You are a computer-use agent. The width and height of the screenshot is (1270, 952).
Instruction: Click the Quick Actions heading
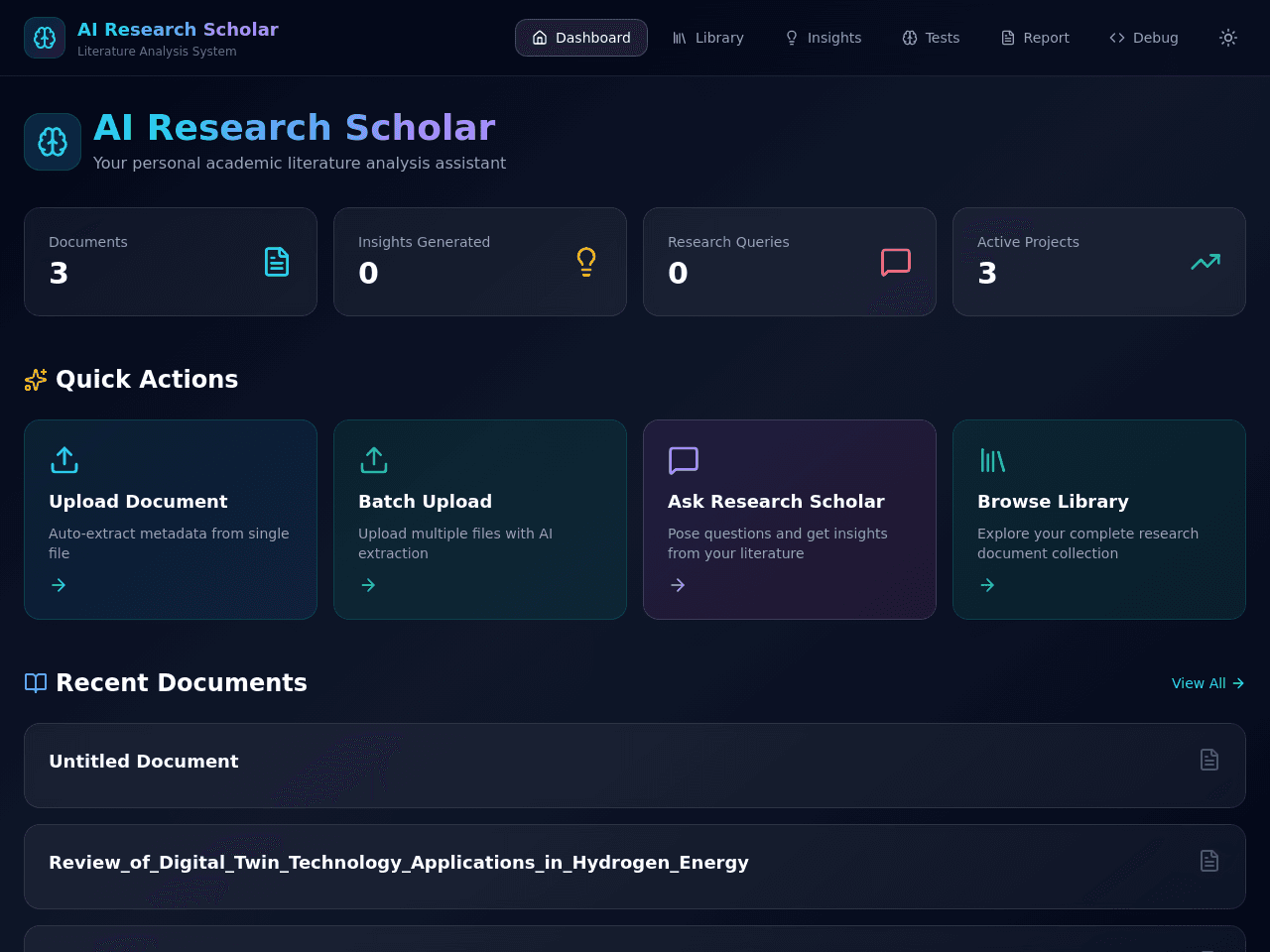pyautogui.click(x=147, y=380)
